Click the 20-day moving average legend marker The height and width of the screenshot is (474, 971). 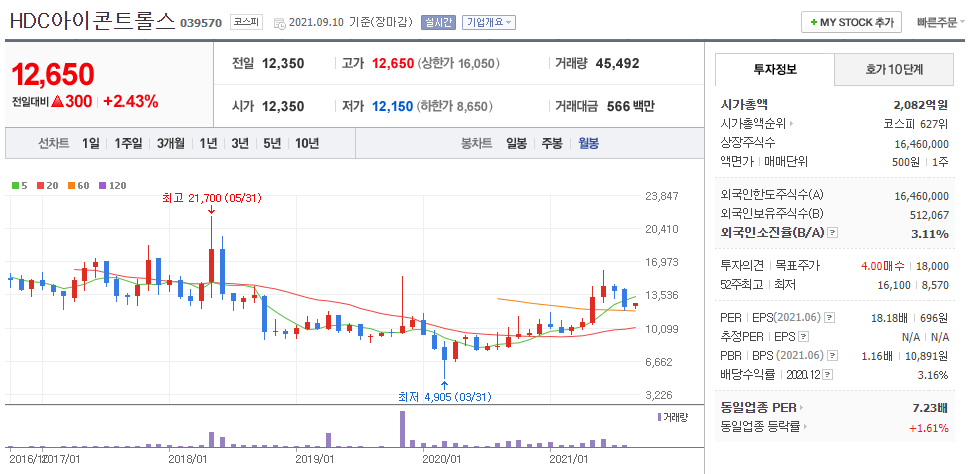coord(40,185)
